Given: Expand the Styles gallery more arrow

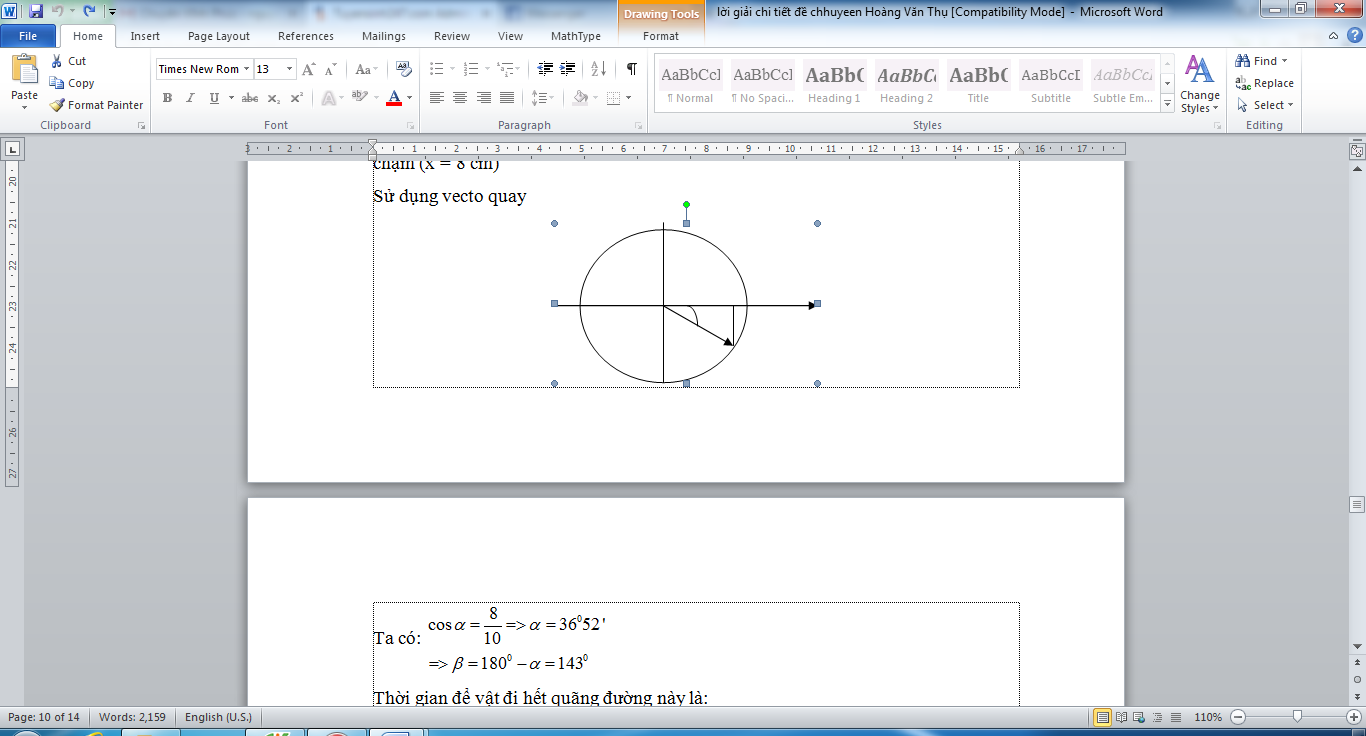Looking at the screenshot, I should coord(1167,103).
